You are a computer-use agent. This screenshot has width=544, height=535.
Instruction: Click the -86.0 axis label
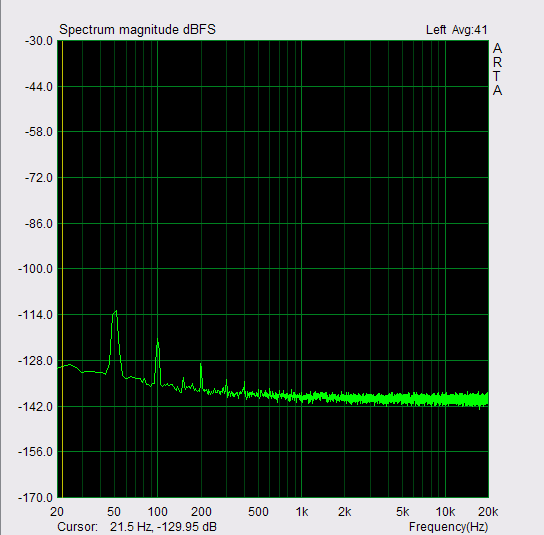click(x=39, y=224)
